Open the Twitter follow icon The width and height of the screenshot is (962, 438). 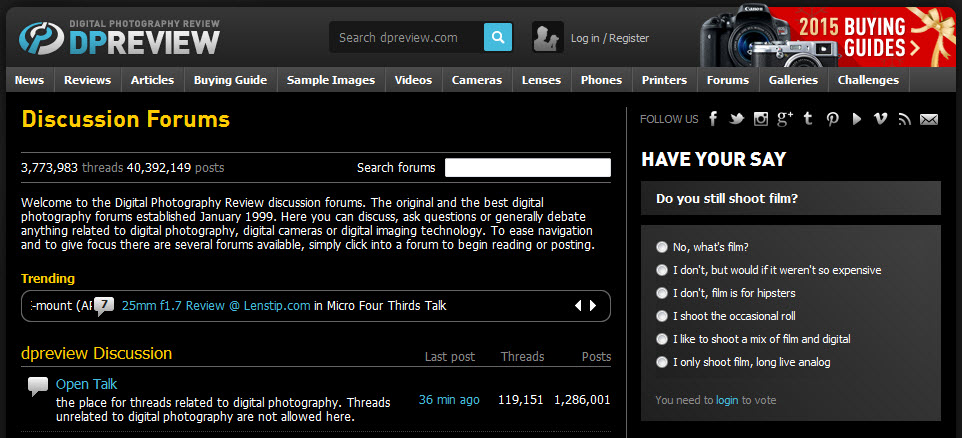pos(736,119)
